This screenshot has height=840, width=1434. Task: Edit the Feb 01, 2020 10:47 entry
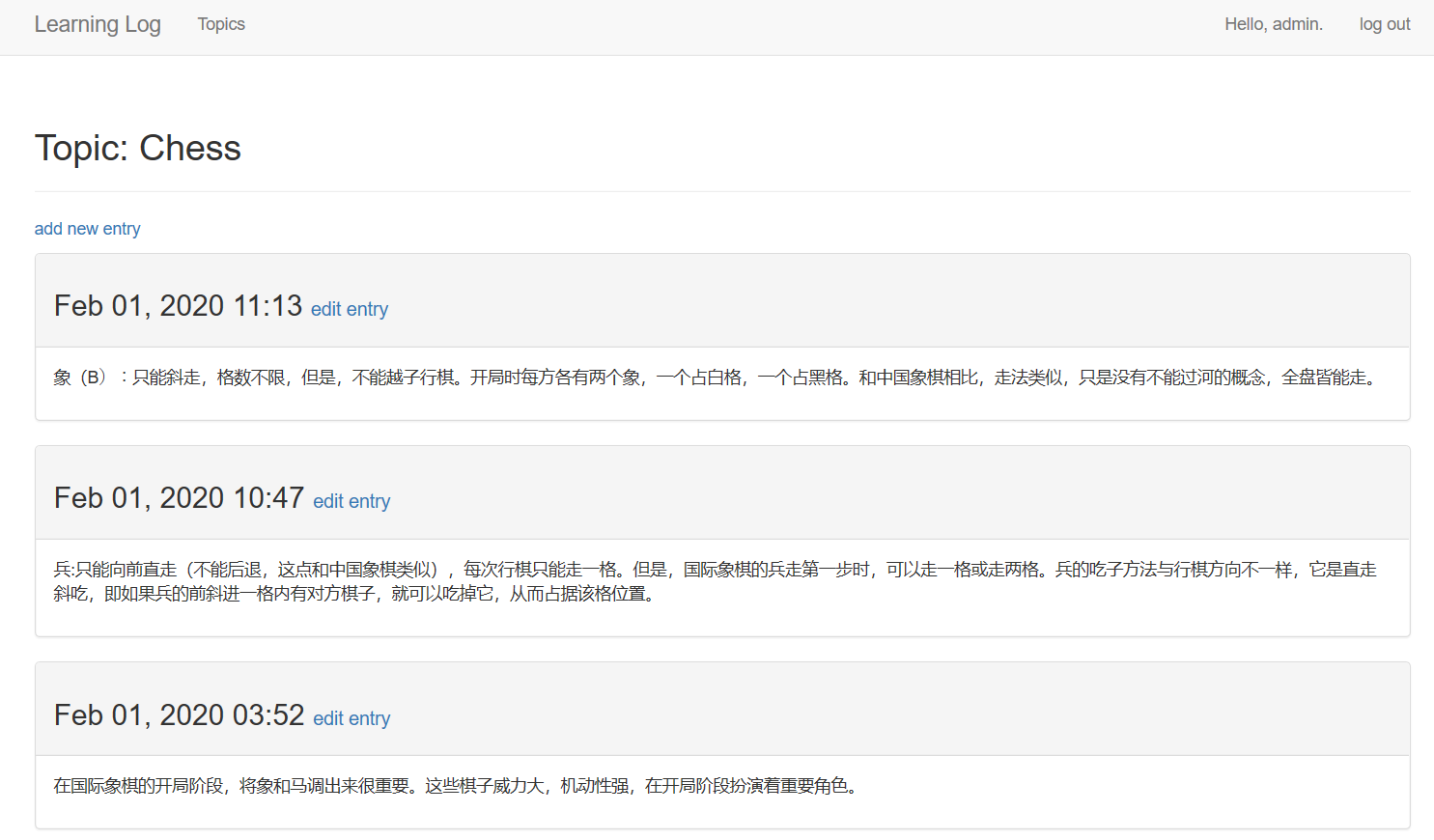351,501
